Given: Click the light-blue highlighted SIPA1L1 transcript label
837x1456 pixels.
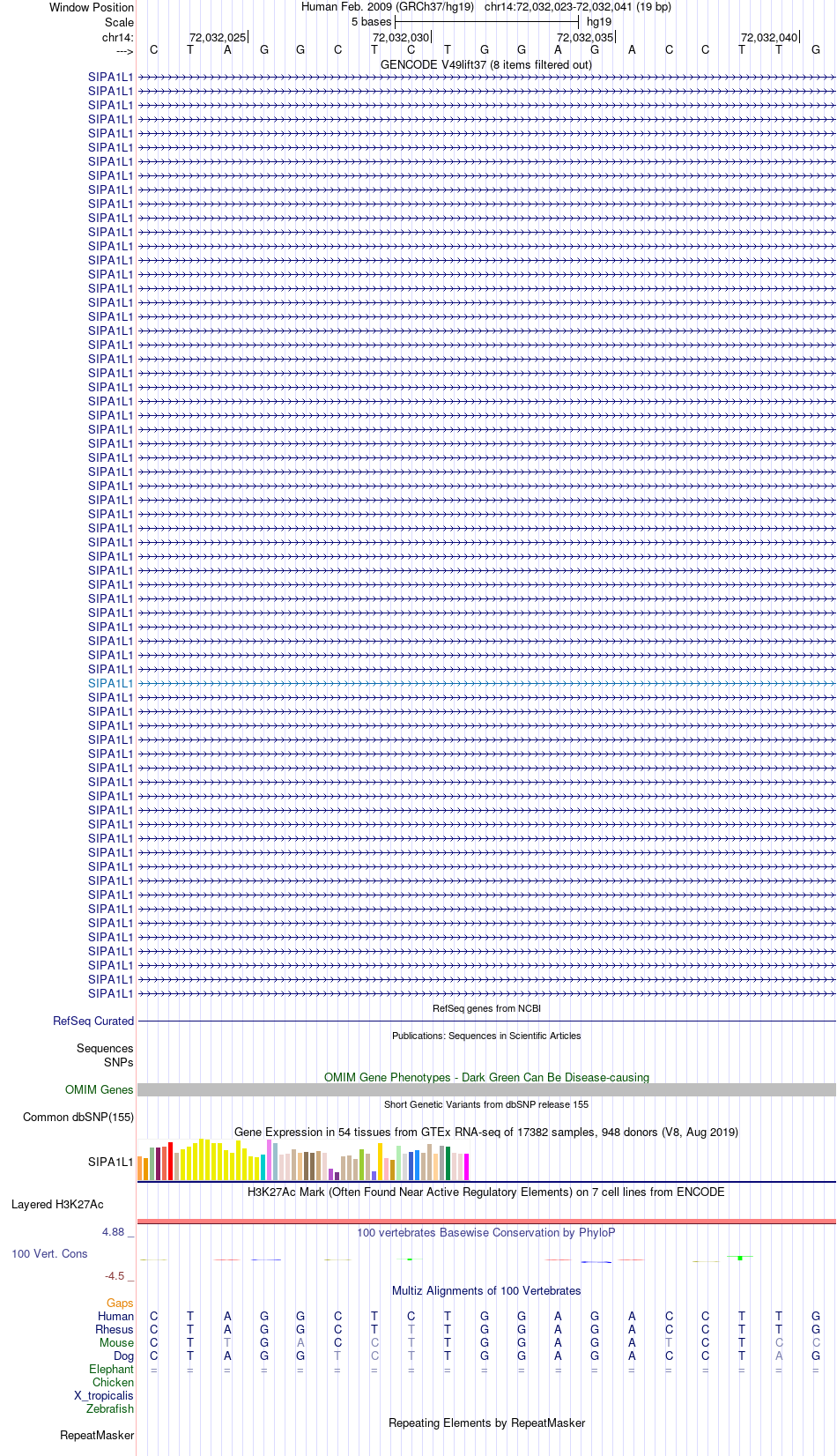Looking at the screenshot, I should [110, 683].
